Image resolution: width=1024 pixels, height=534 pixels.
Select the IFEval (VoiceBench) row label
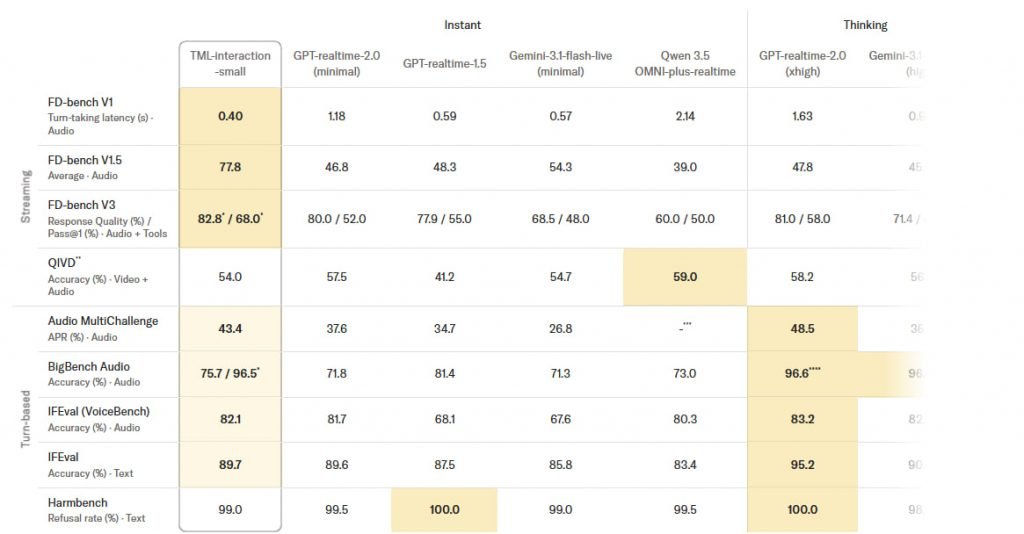click(99, 411)
